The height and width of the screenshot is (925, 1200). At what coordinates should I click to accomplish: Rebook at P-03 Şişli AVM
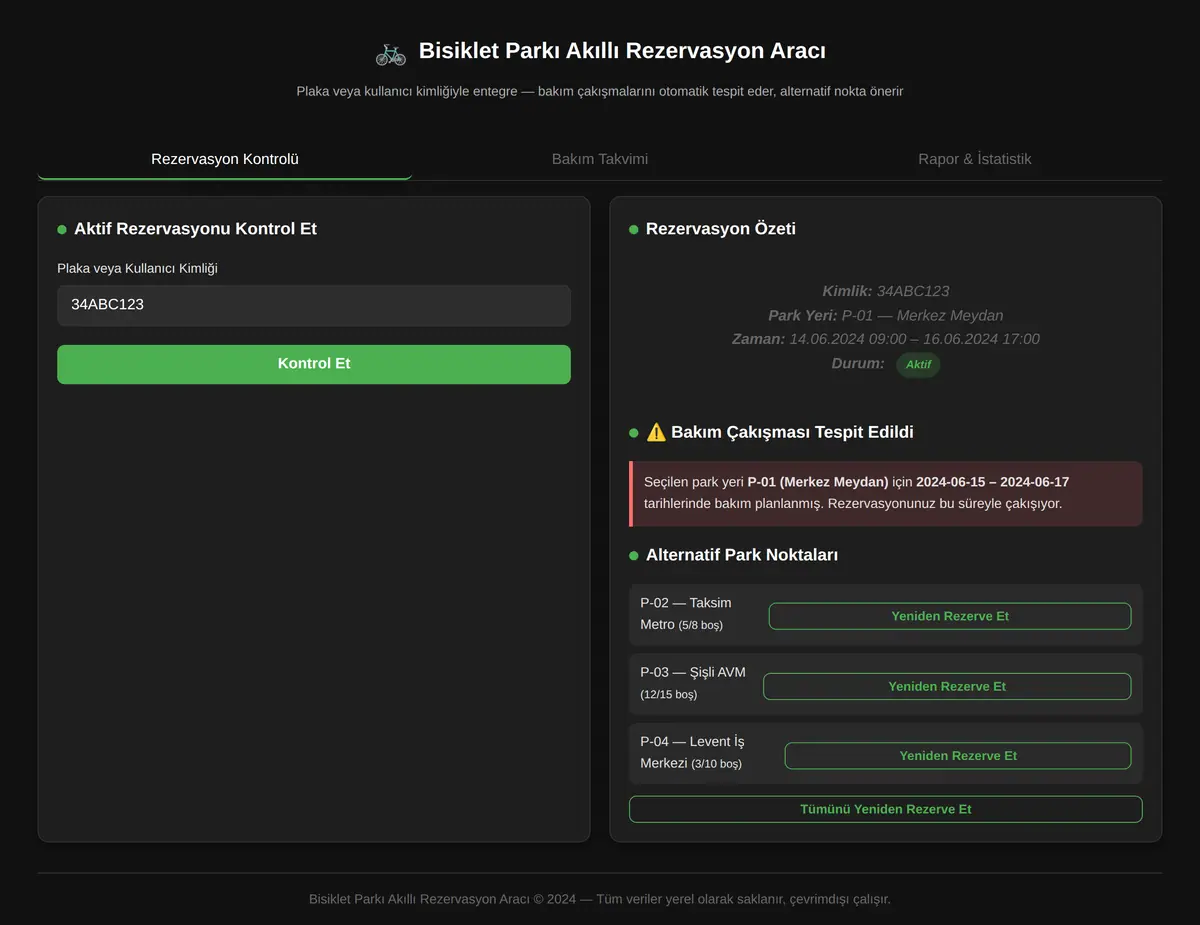pyautogui.click(x=947, y=686)
